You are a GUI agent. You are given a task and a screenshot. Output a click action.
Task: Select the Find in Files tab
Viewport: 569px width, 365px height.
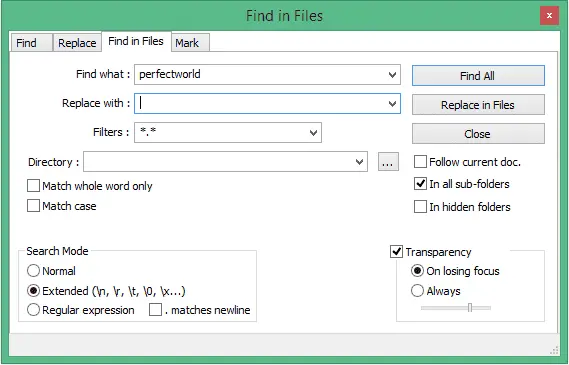[x=136, y=41]
